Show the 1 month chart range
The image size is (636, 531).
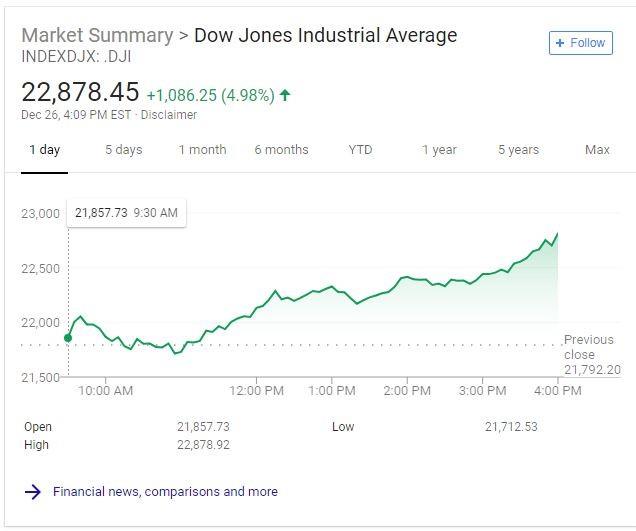(x=202, y=150)
